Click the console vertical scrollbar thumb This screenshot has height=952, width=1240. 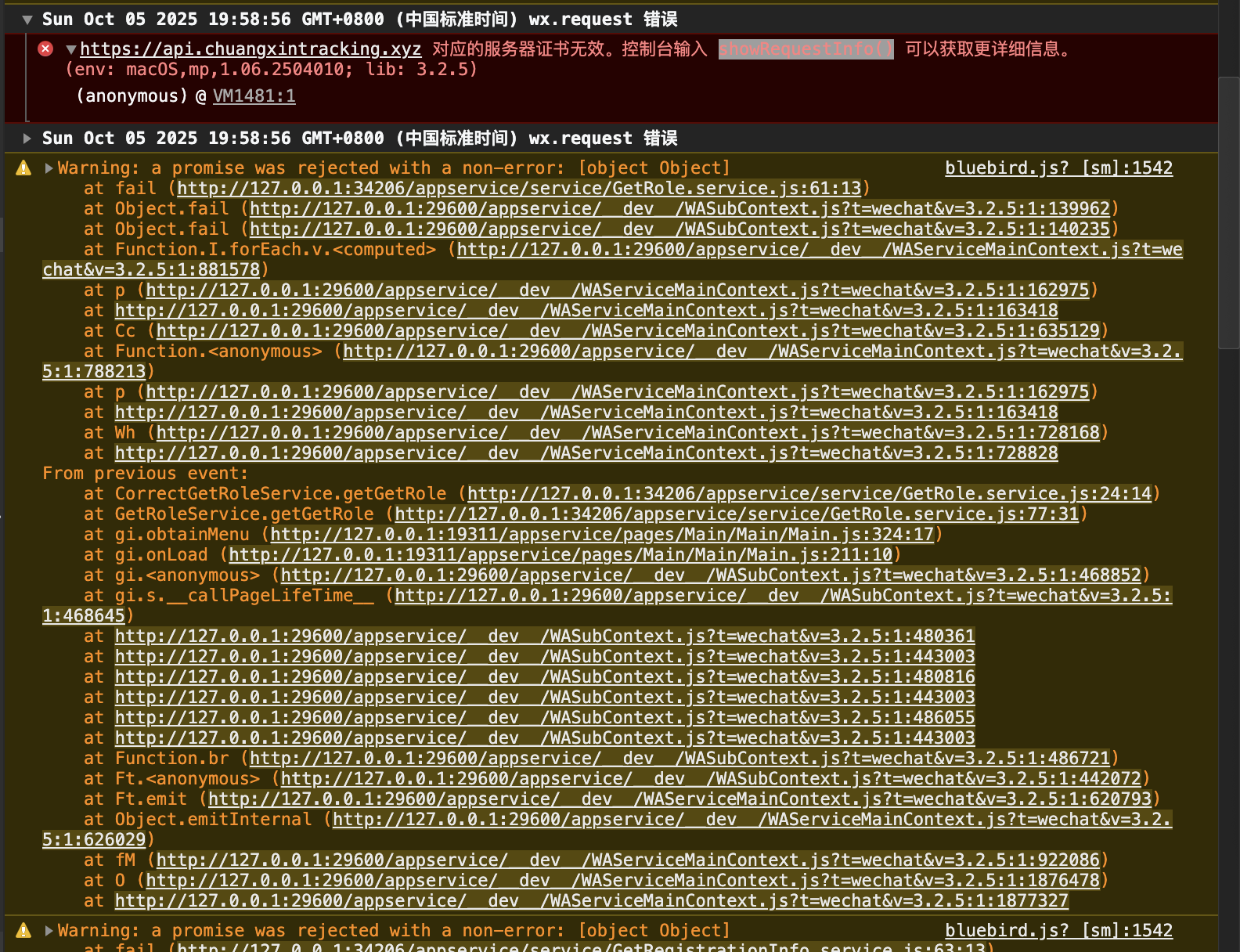1229,213
